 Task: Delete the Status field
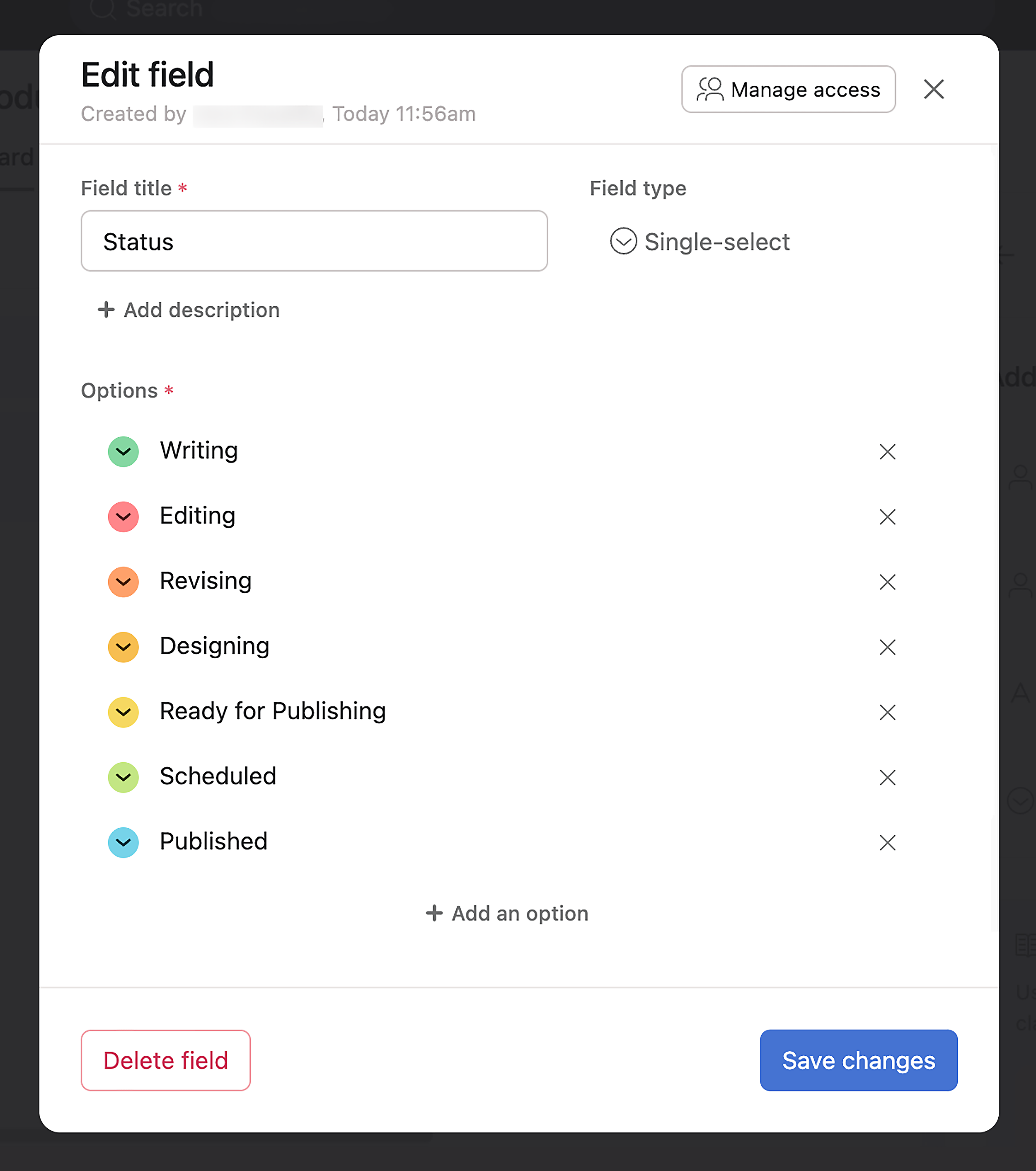[165, 1060]
